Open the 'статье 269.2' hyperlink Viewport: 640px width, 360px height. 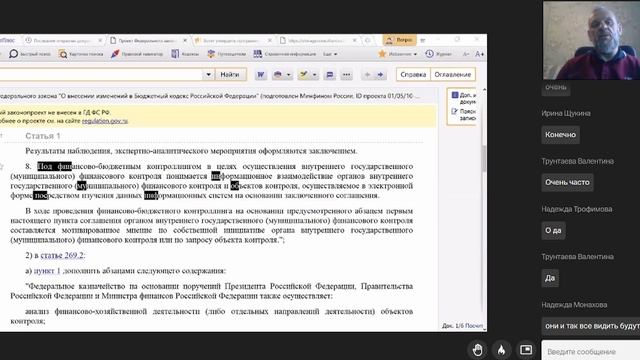coord(62,256)
